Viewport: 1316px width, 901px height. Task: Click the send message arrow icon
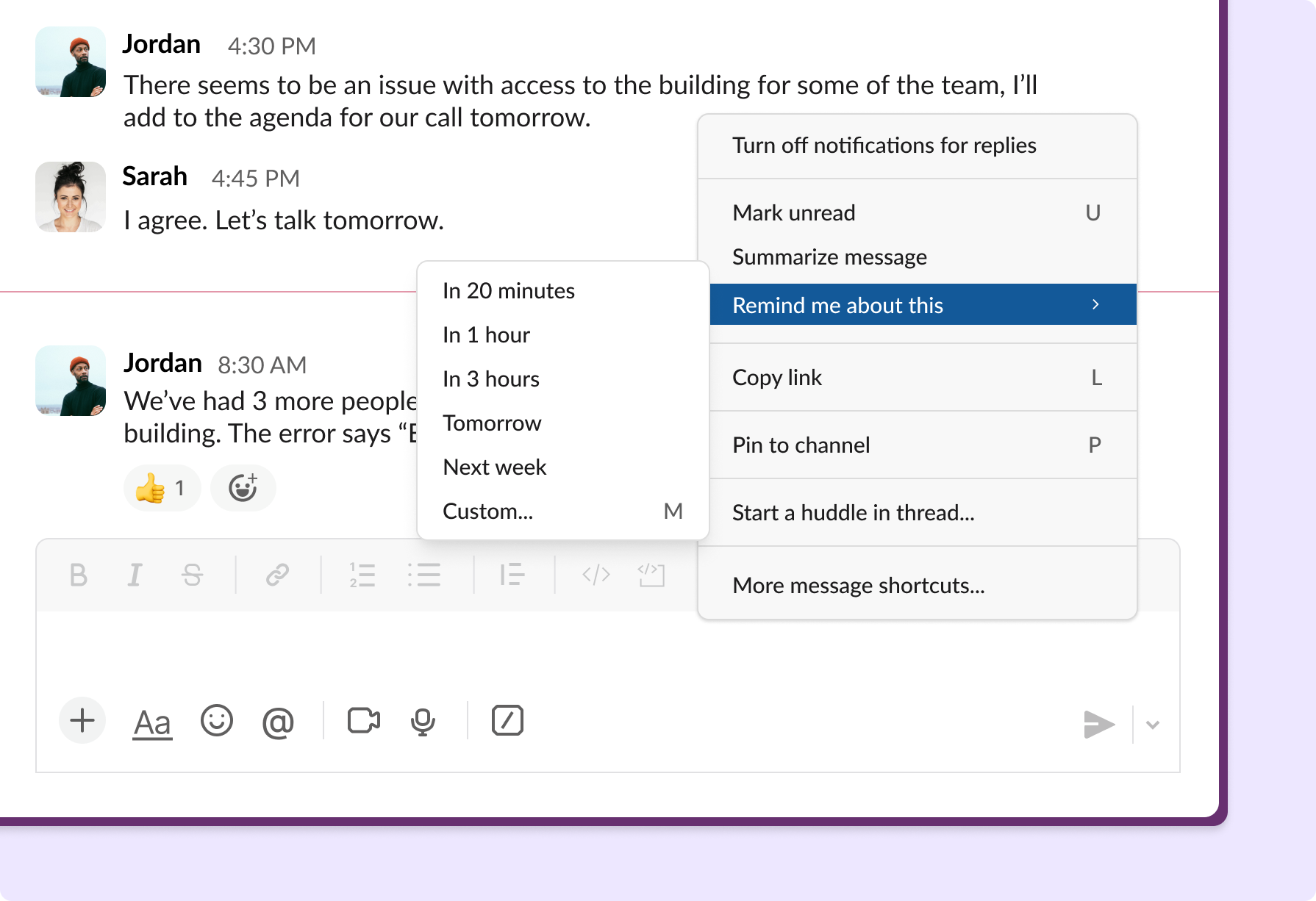click(1098, 725)
